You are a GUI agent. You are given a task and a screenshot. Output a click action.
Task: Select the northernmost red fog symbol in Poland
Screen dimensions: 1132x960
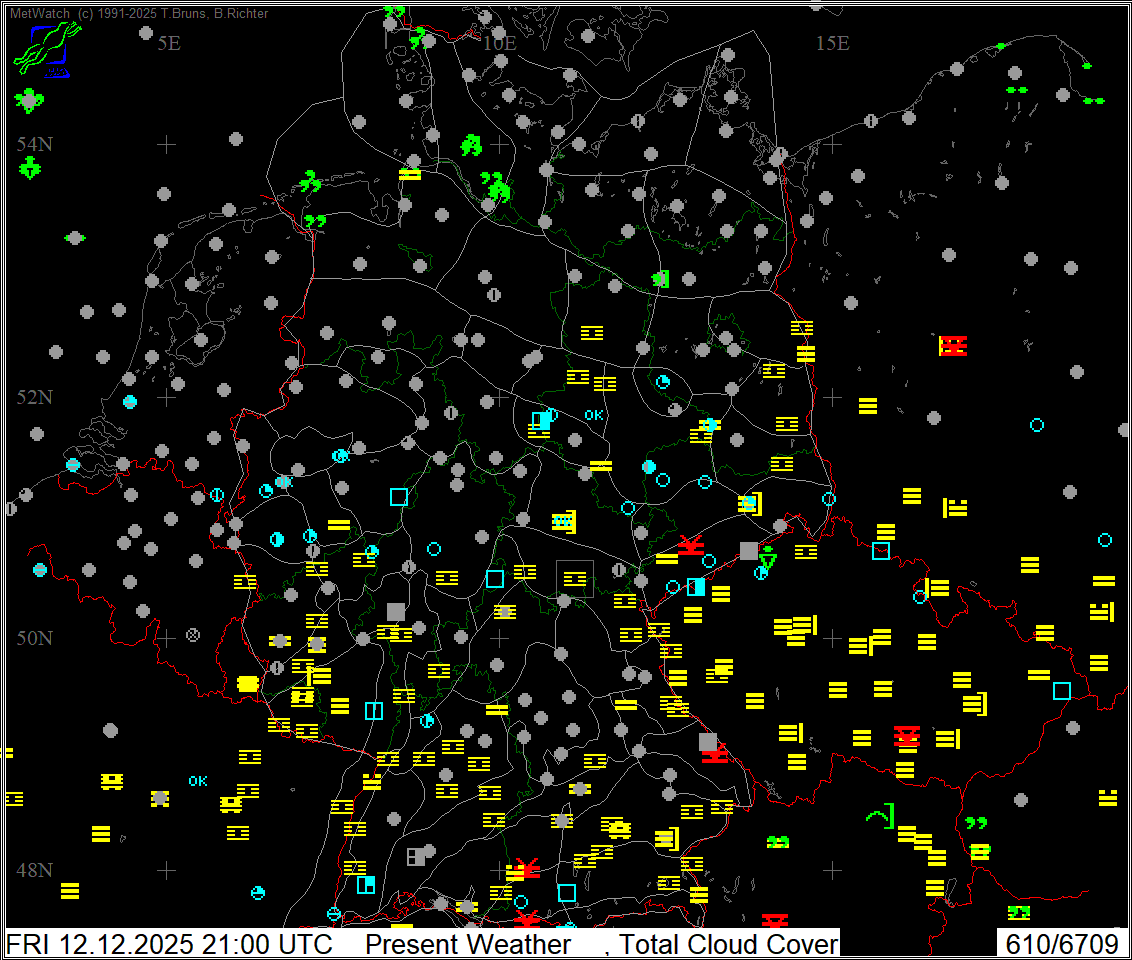pyautogui.click(x=954, y=346)
